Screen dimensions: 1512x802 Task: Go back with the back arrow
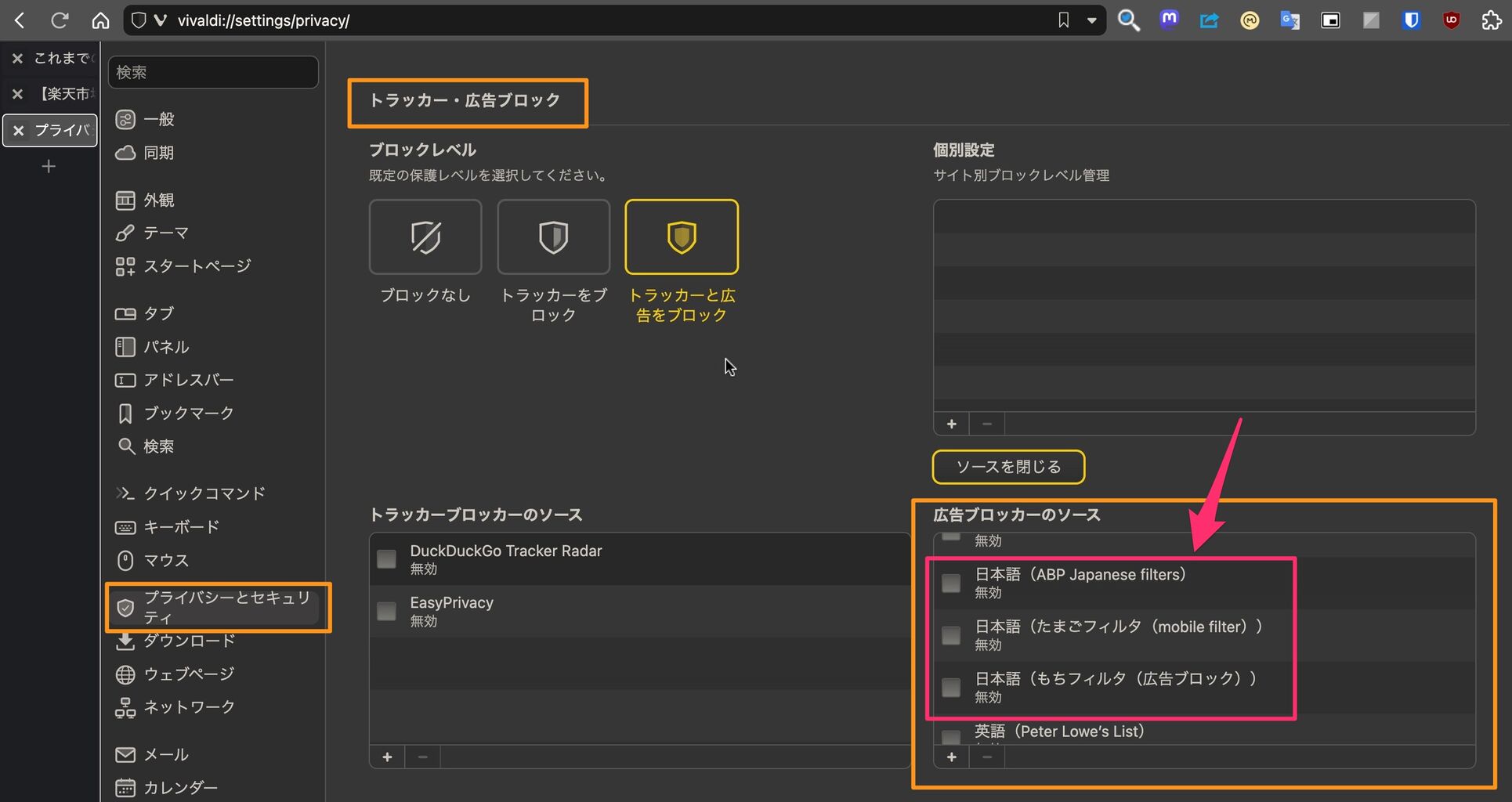point(20,20)
